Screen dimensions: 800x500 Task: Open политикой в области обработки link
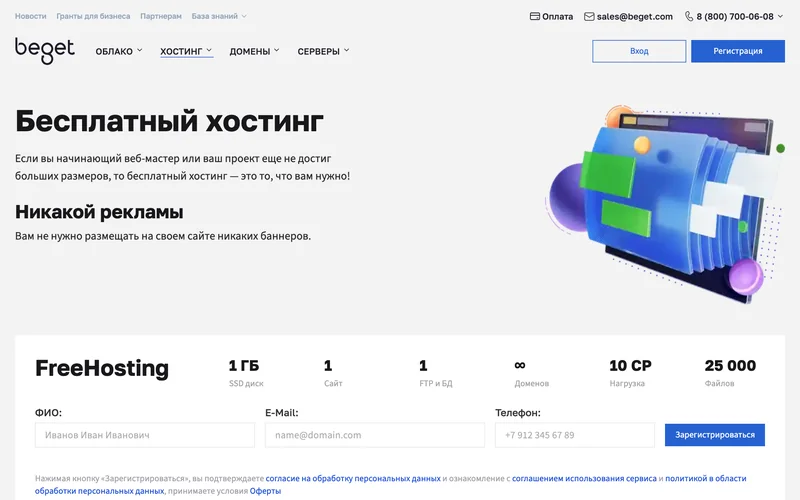point(706,479)
